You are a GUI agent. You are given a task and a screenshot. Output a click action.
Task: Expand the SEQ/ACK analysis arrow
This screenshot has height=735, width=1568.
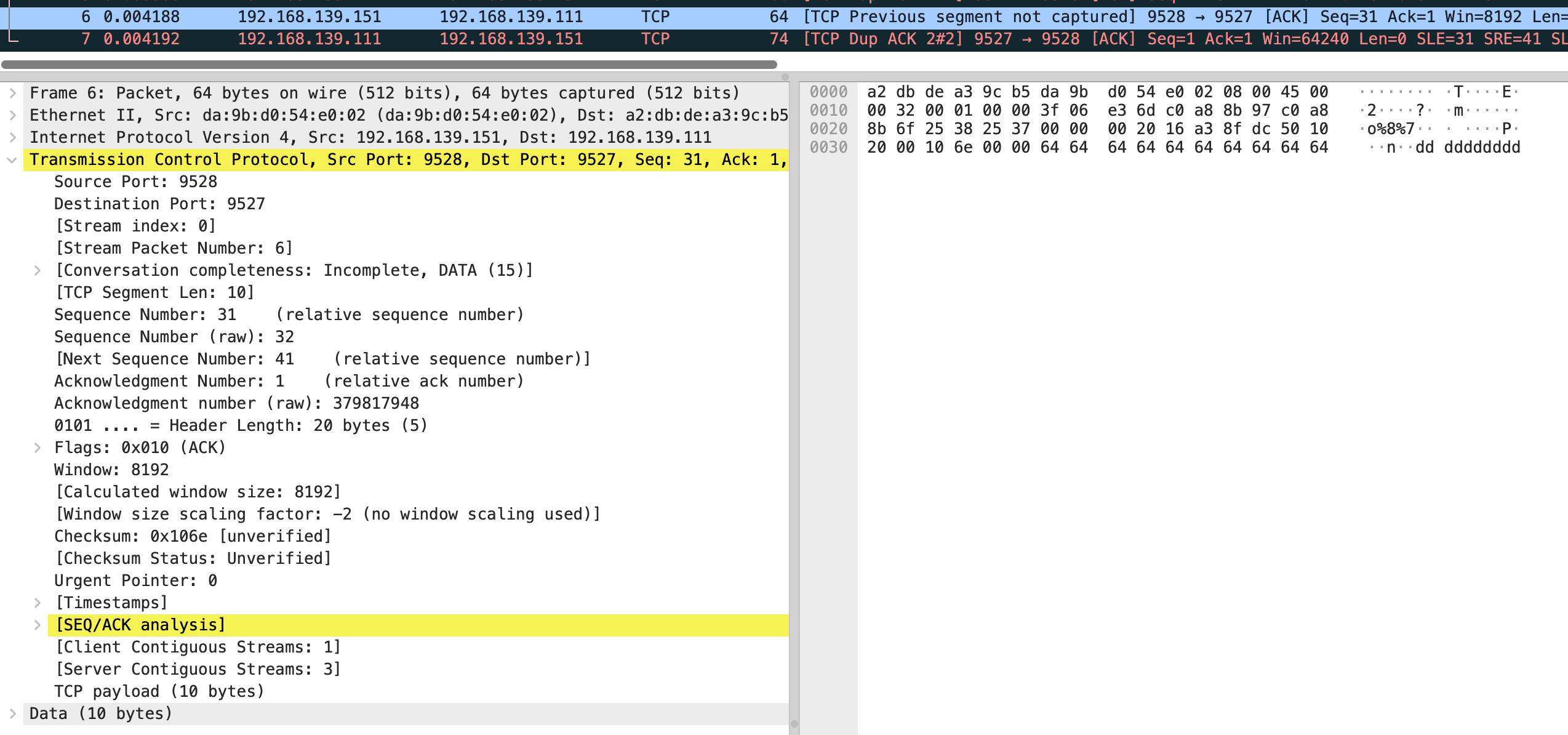point(38,625)
